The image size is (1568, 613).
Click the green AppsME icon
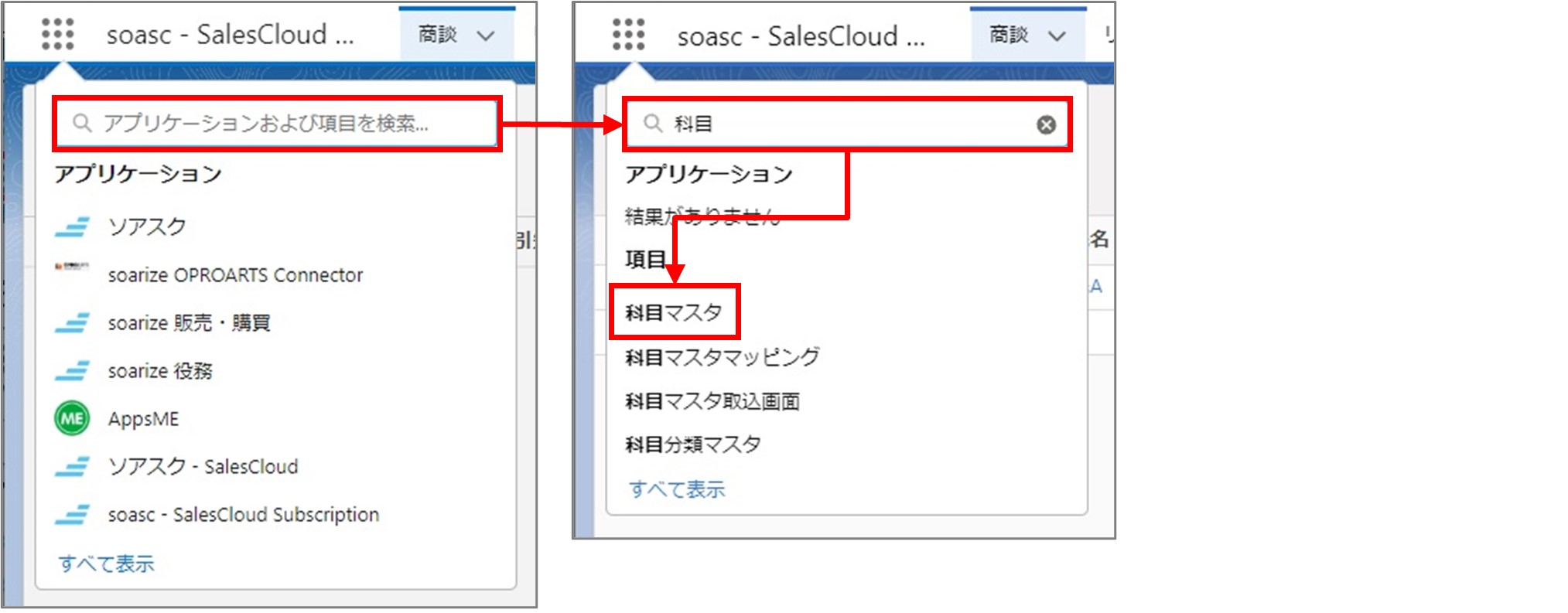coord(72,419)
